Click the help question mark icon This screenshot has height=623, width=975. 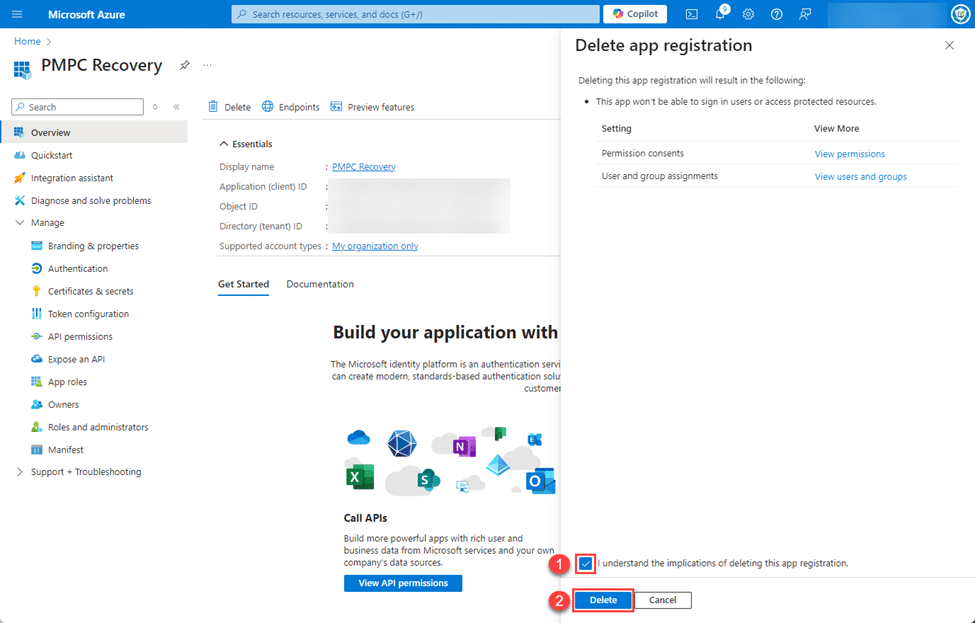(x=777, y=14)
